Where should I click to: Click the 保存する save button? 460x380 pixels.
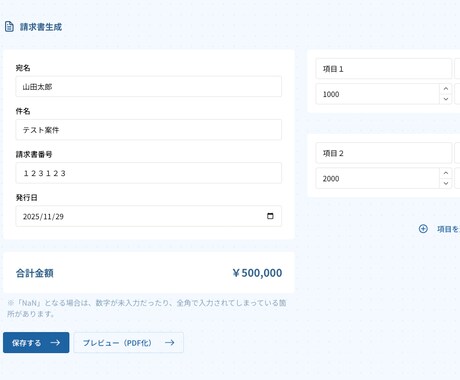click(x=36, y=342)
